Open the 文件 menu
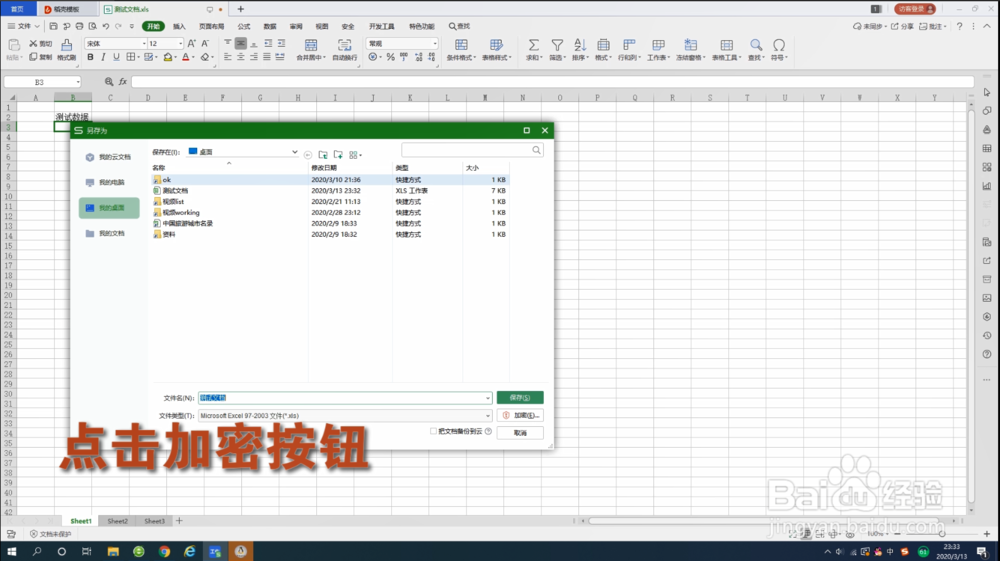Viewport: 1000px width, 561px height. 24,26
